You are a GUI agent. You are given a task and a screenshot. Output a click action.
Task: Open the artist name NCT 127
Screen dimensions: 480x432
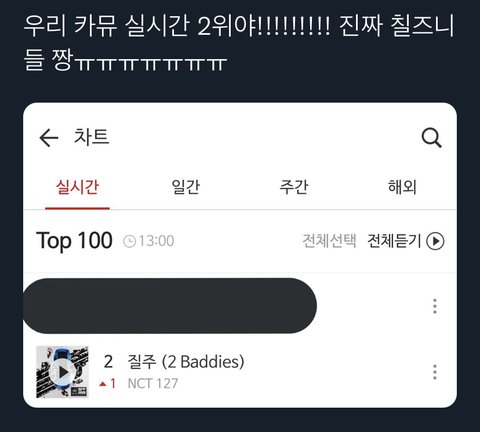pyautogui.click(x=153, y=384)
